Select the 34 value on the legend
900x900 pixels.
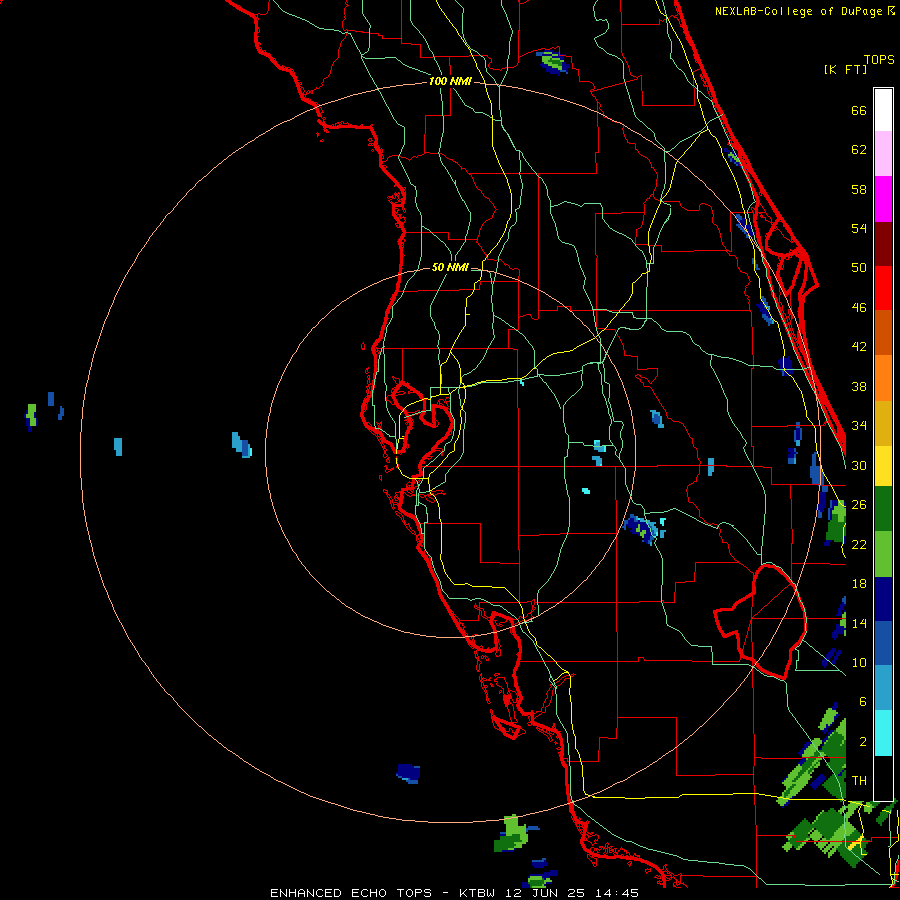click(x=859, y=425)
